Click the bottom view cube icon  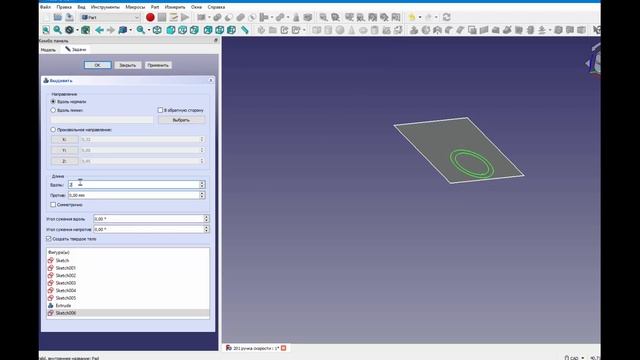[220, 30]
